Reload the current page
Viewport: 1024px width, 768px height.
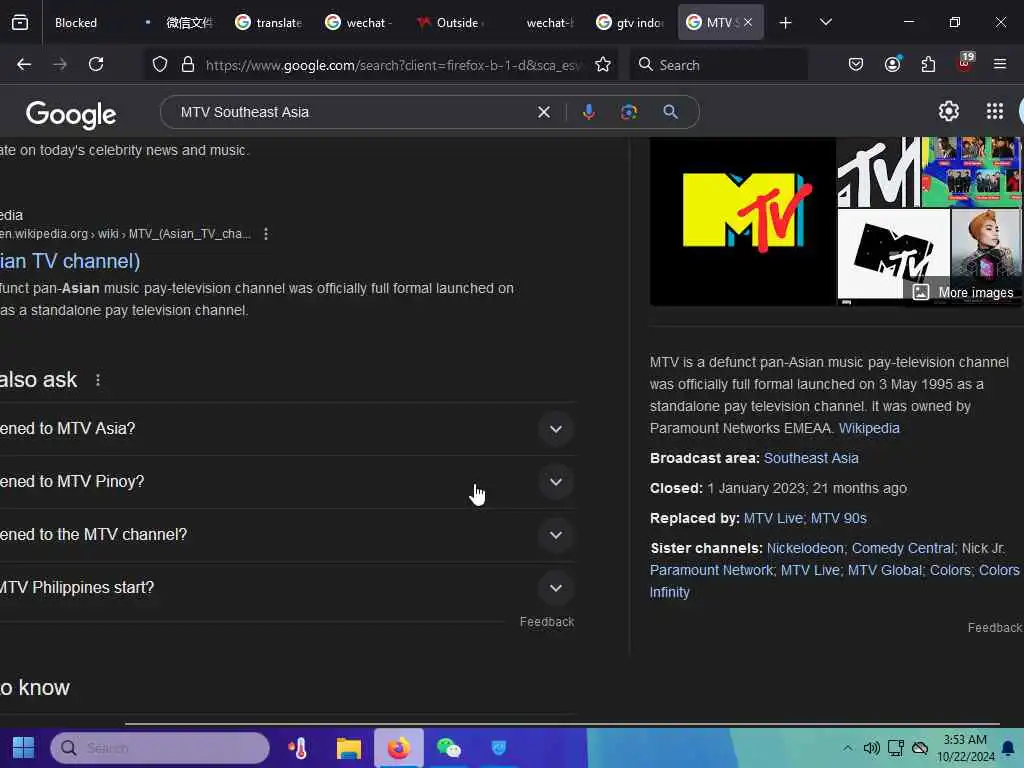[96, 64]
